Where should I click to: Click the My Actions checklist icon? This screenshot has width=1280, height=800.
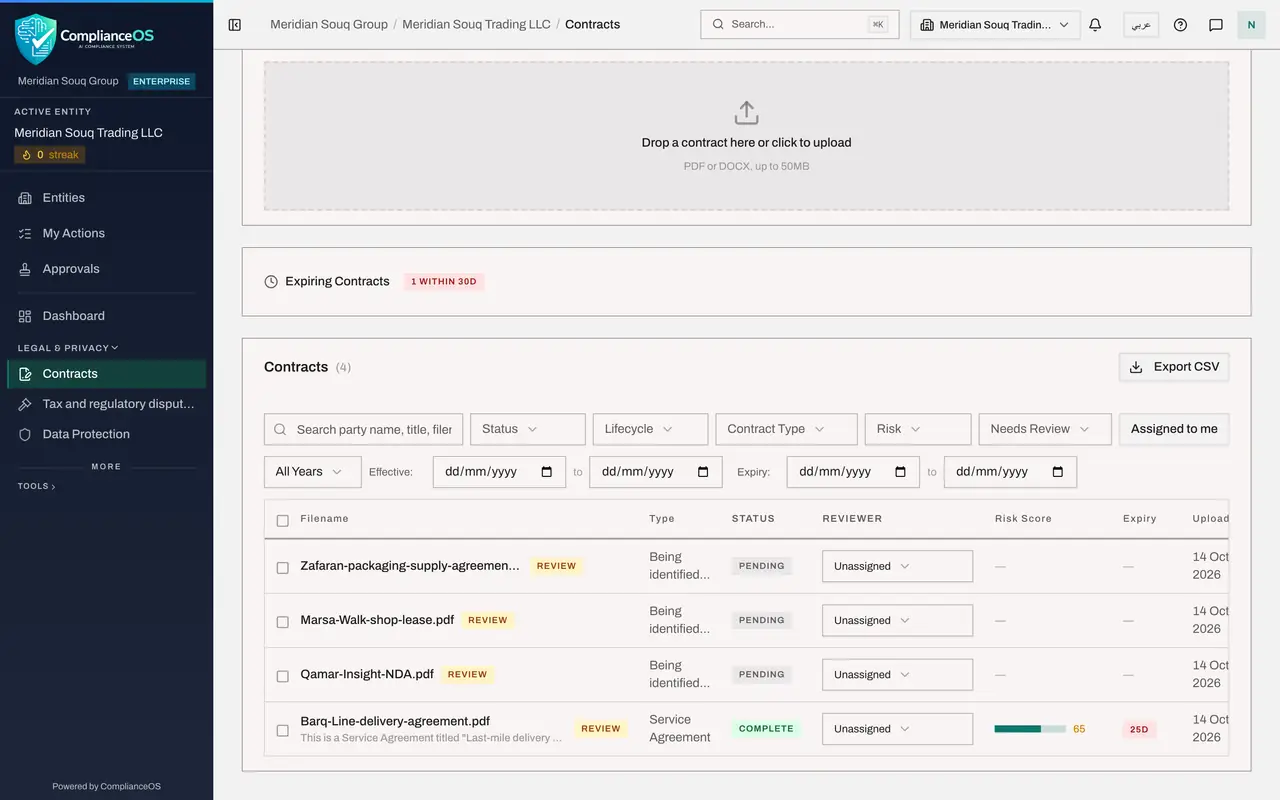(25, 234)
